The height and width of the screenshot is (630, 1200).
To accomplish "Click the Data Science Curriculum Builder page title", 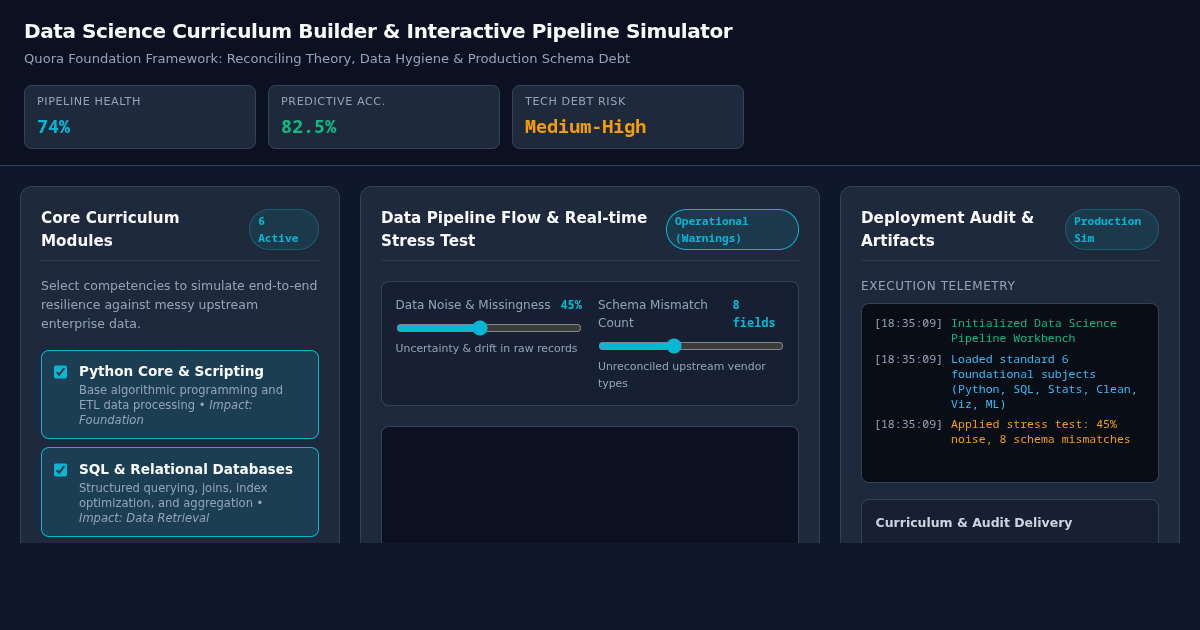I will [x=378, y=31].
